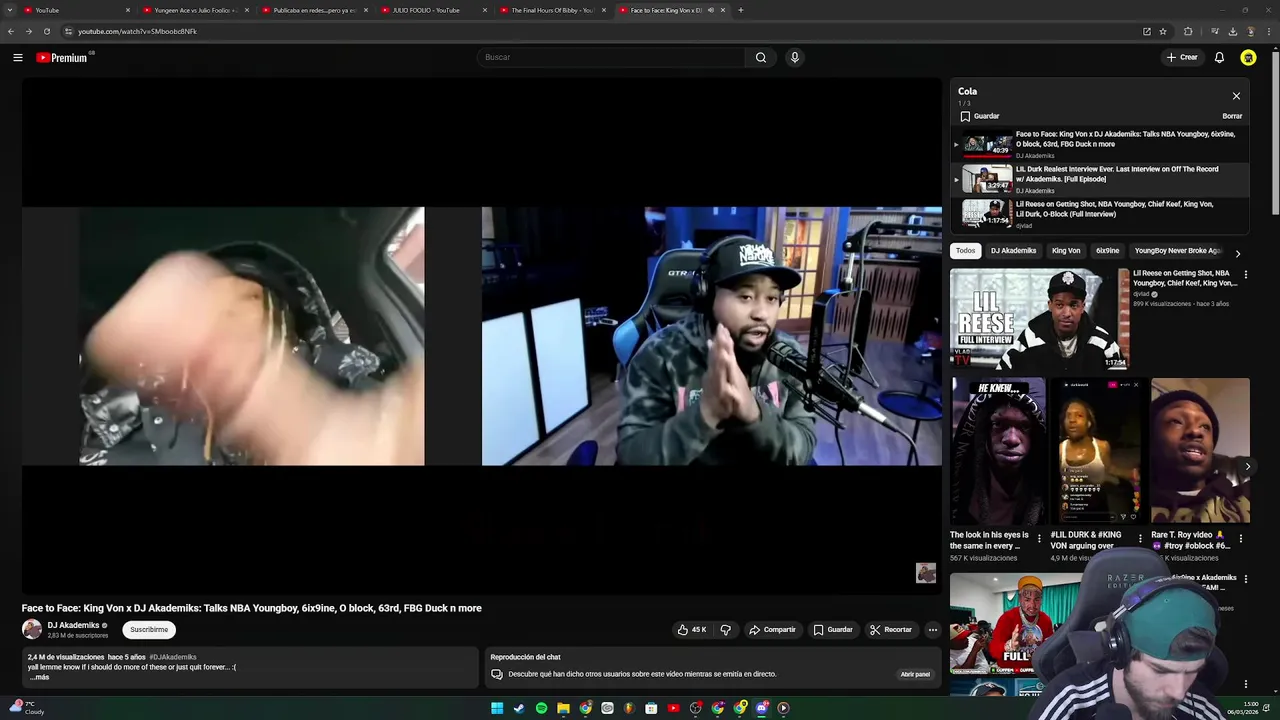The height and width of the screenshot is (720, 1280).
Task: Dislike the video with the thumbs-down
Action: [726, 630]
